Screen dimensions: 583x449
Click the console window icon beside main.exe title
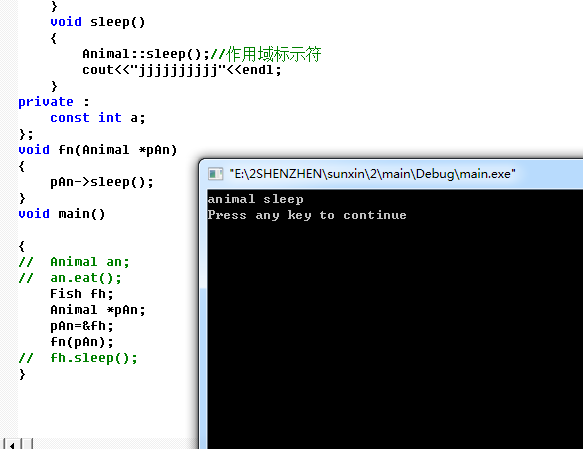pyautogui.click(x=215, y=174)
